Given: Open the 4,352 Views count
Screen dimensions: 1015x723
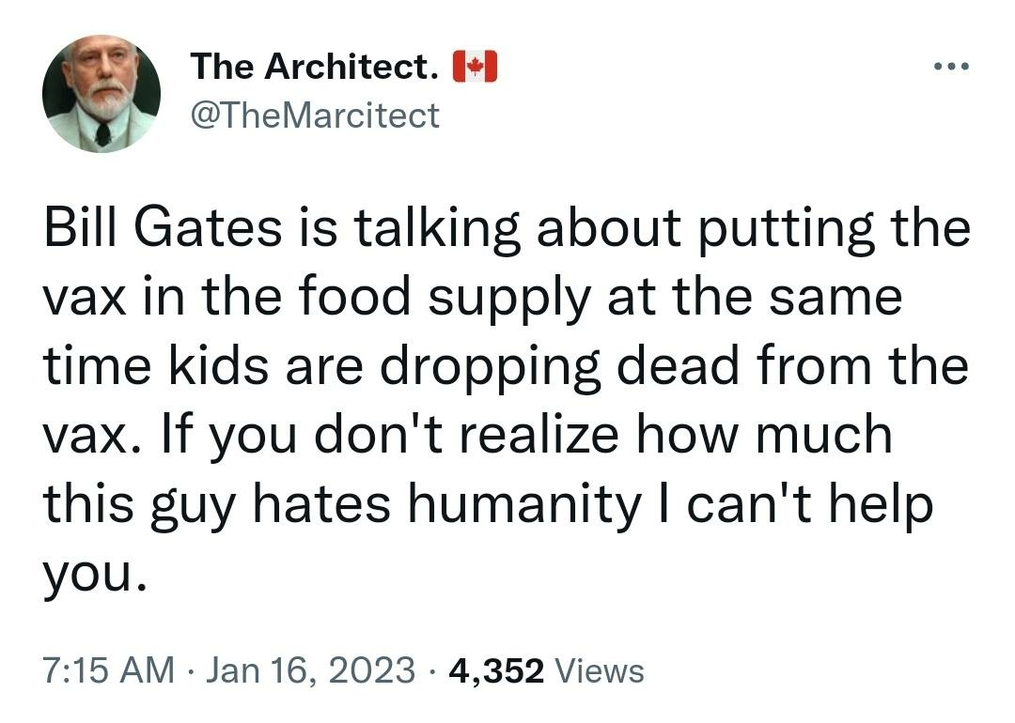Looking at the screenshot, I should [x=546, y=670].
